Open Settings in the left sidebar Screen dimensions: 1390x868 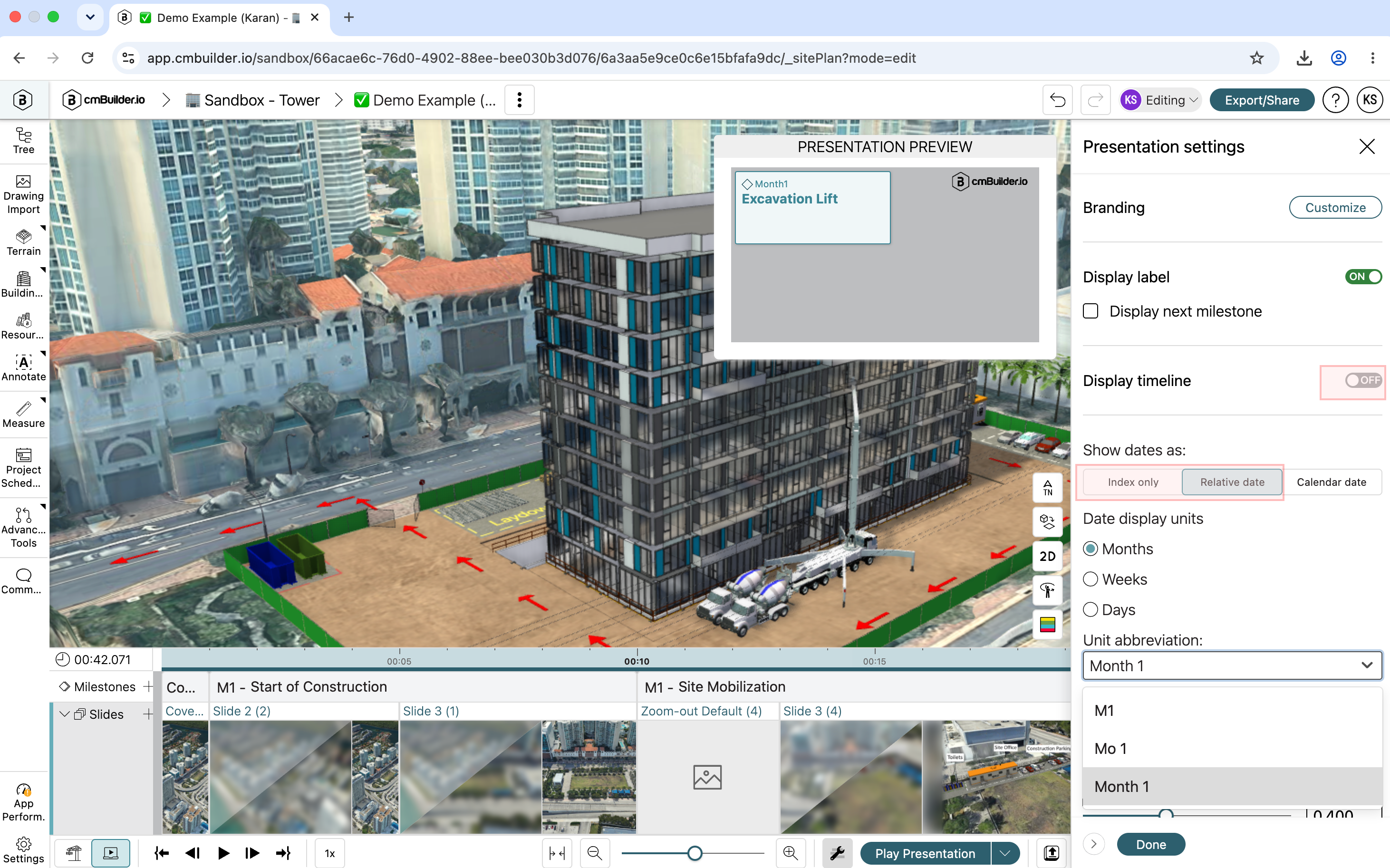coord(24,849)
